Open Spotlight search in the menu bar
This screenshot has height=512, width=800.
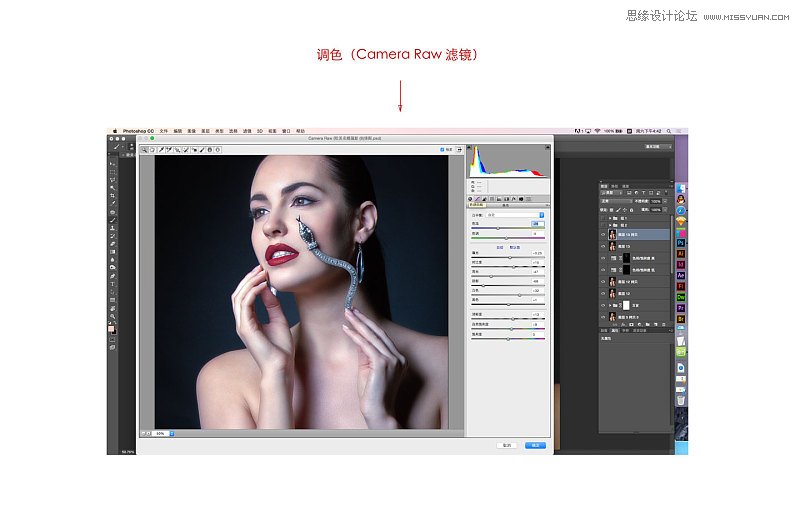tap(668, 130)
